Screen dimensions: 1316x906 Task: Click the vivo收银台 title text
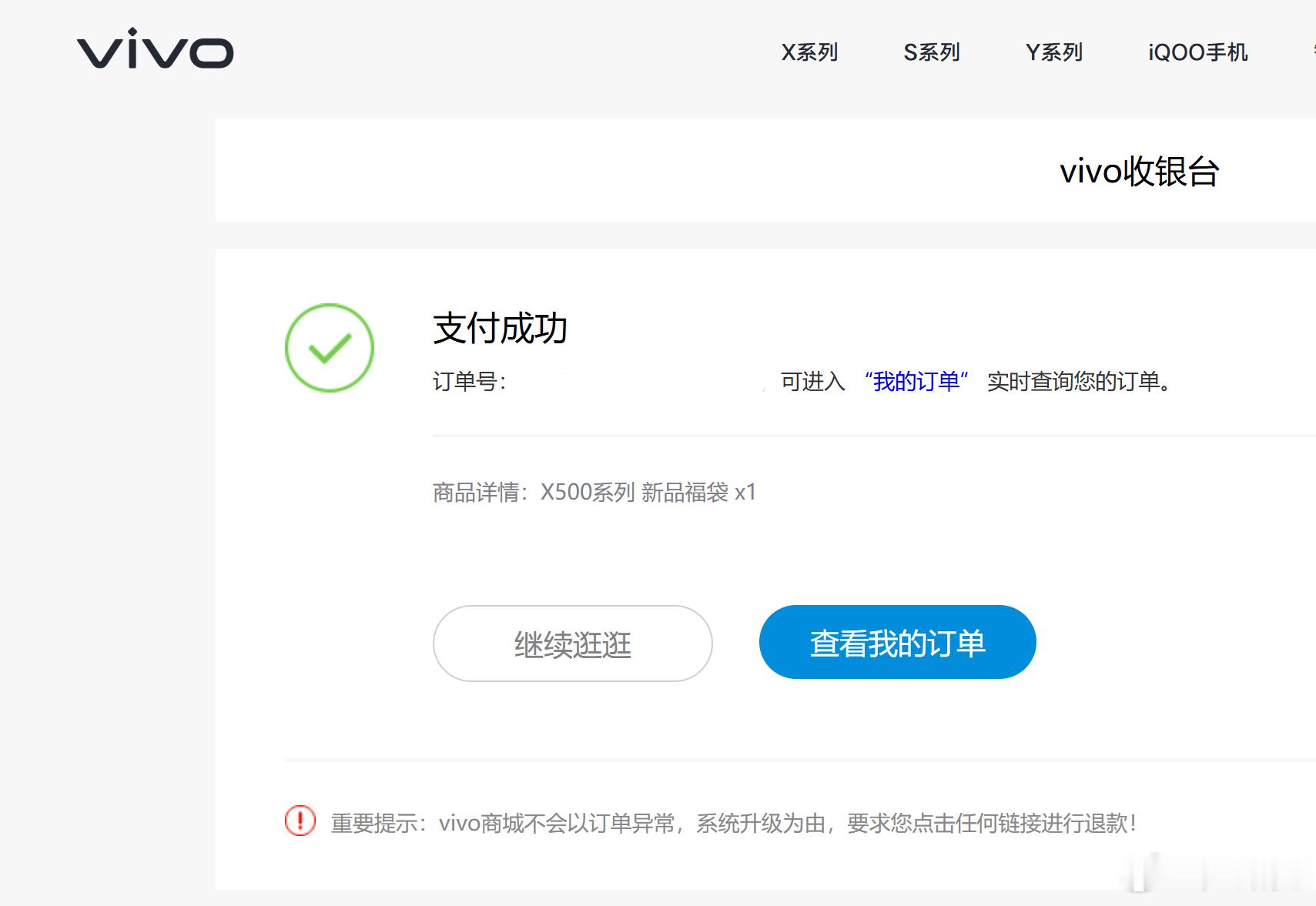click(x=1140, y=171)
